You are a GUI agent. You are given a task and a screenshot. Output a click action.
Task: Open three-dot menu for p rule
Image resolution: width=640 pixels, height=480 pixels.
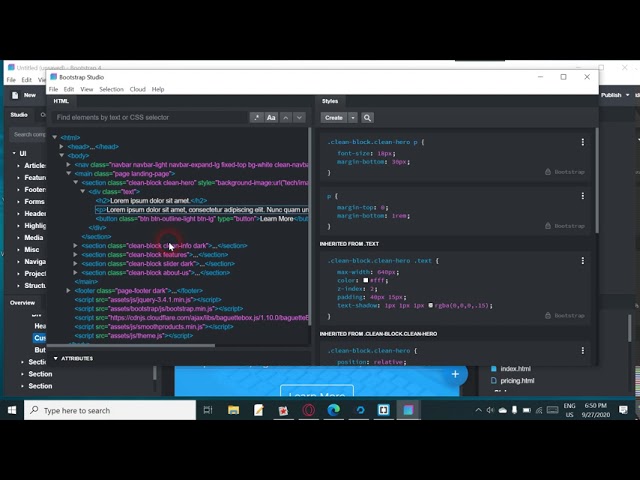pyautogui.click(x=582, y=196)
